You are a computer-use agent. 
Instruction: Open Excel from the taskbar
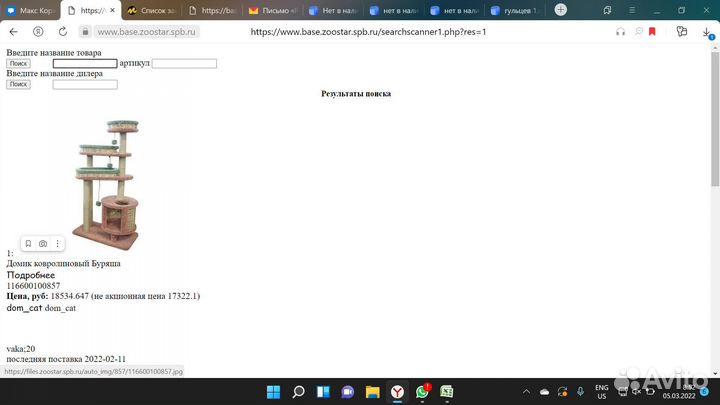pos(447,392)
